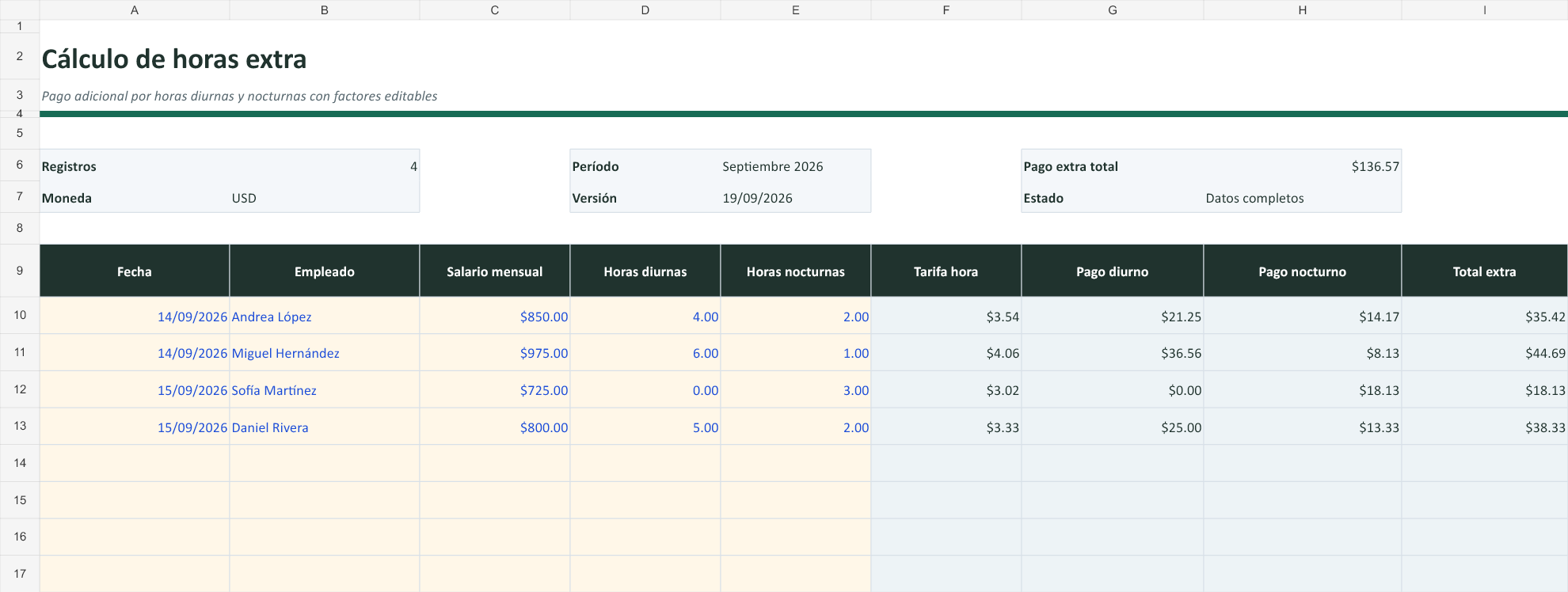The height and width of the screenshot is (592, 1568).
Task: Select the "Septiembre 2026" period value
Action: point(796,166)
